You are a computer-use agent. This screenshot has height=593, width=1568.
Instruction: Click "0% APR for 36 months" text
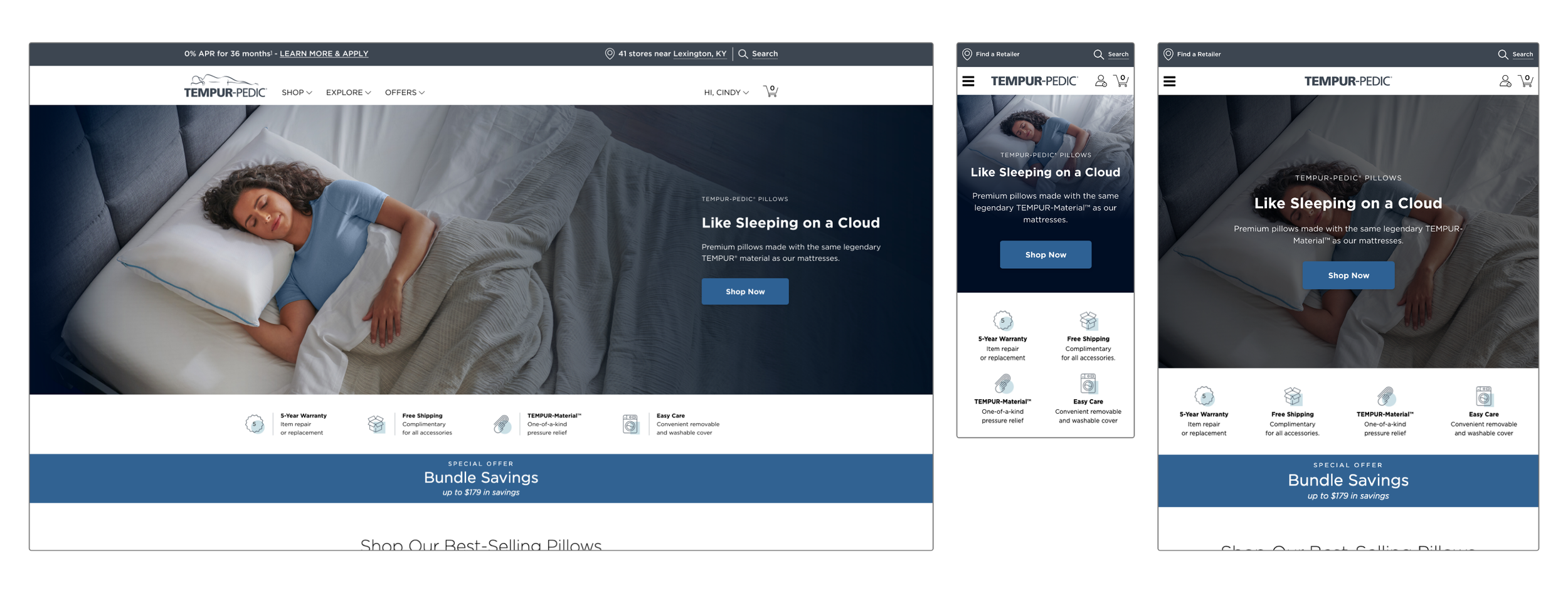[x=228, y=54]
